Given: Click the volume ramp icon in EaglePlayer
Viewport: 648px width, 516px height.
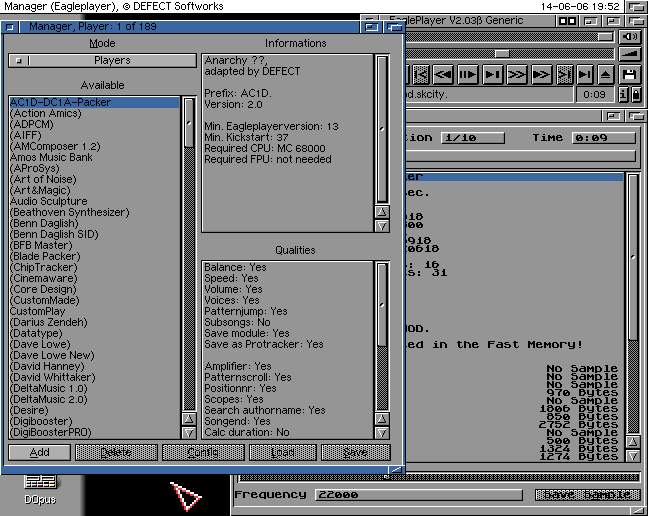Looking at the screenshot, I should pos(629,54).
